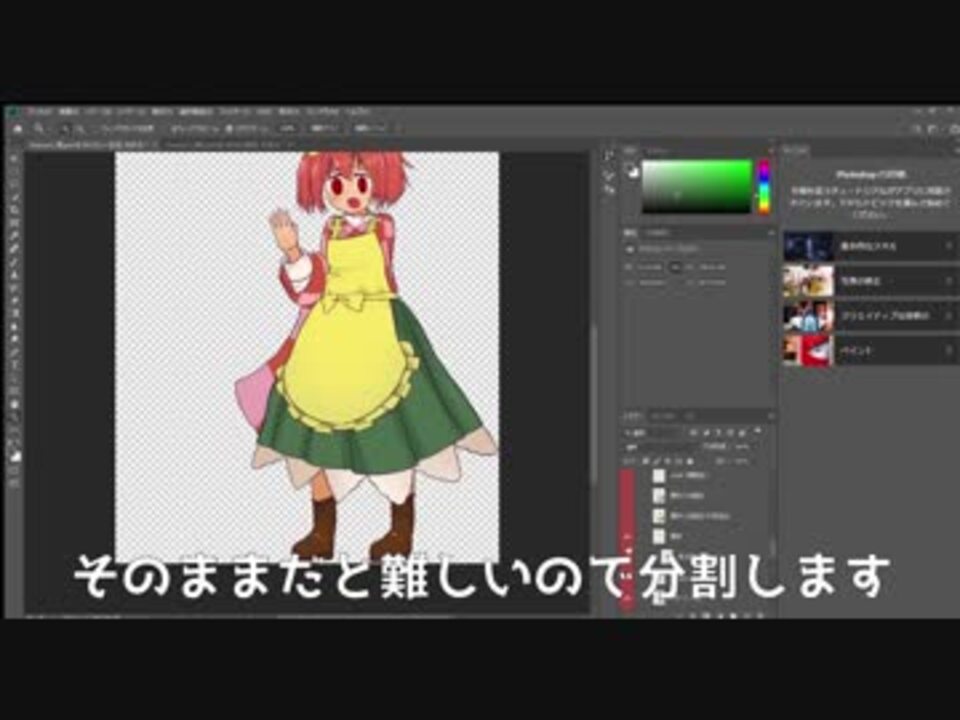Pick a hue on the vertical rainbow slider
This screenshot has width=960, height=720.
coord(766,185)
